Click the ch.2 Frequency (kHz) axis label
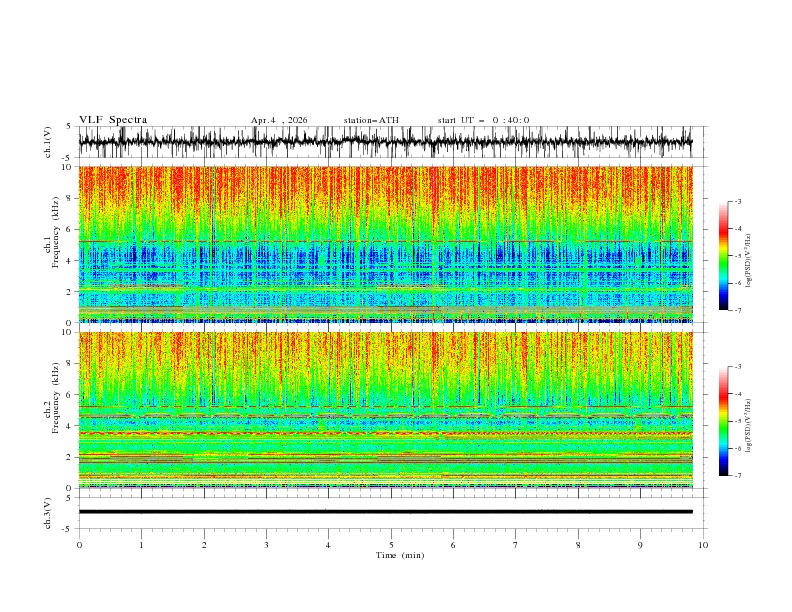792x612 pixels. (52, 397)
